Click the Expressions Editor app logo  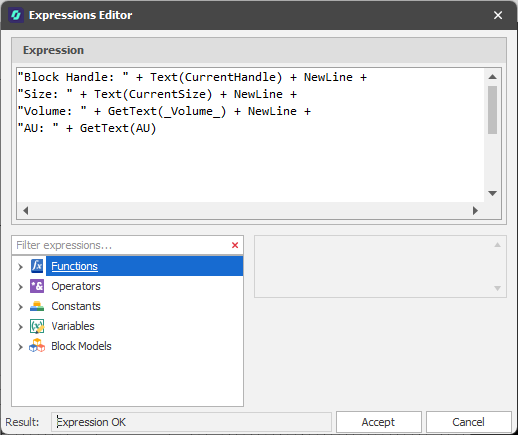(16, 15)
